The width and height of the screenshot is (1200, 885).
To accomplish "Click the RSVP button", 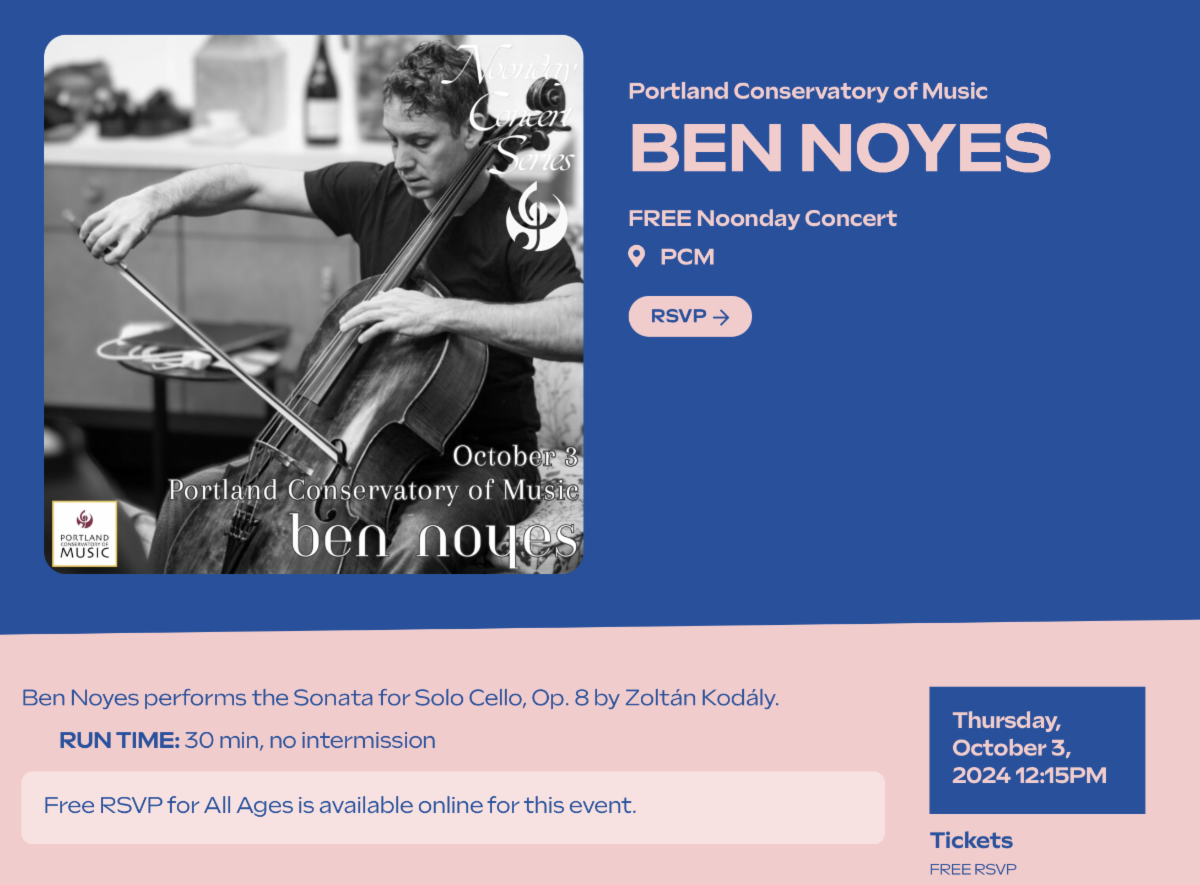I will 690,317.
